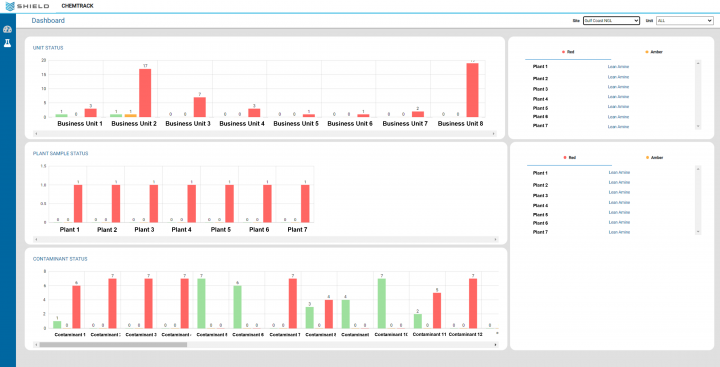Click Plant 3 row name beside Plant Sample Status
The image size is (720, 367).
540,196
